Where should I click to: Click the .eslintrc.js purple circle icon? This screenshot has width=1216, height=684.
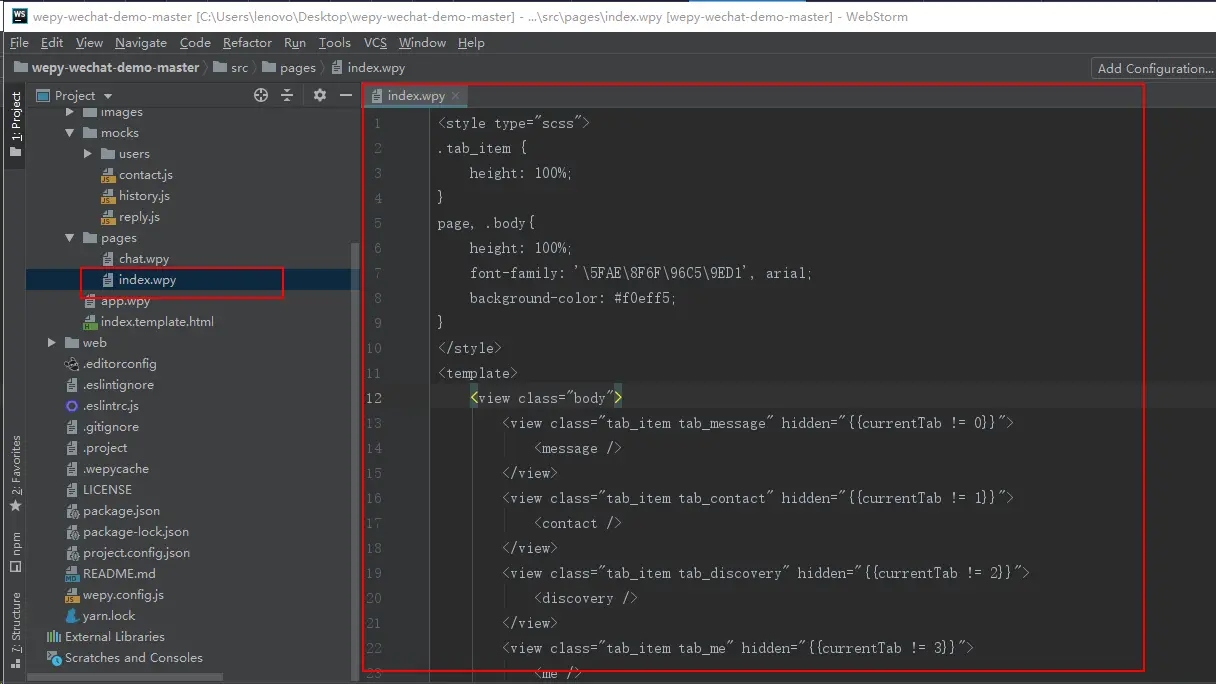tap(72, 406)
